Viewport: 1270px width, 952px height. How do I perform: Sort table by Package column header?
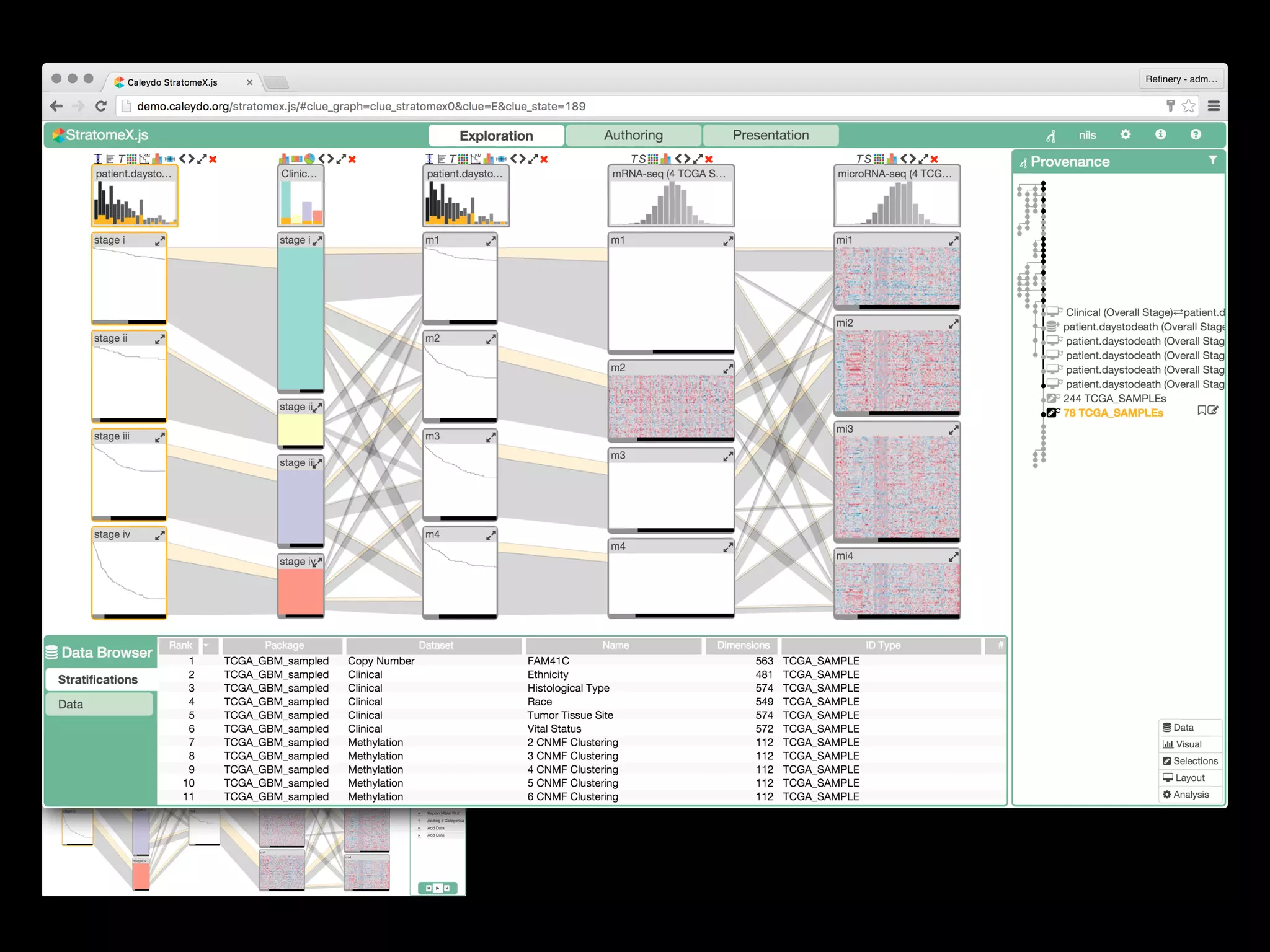[283, 646]
